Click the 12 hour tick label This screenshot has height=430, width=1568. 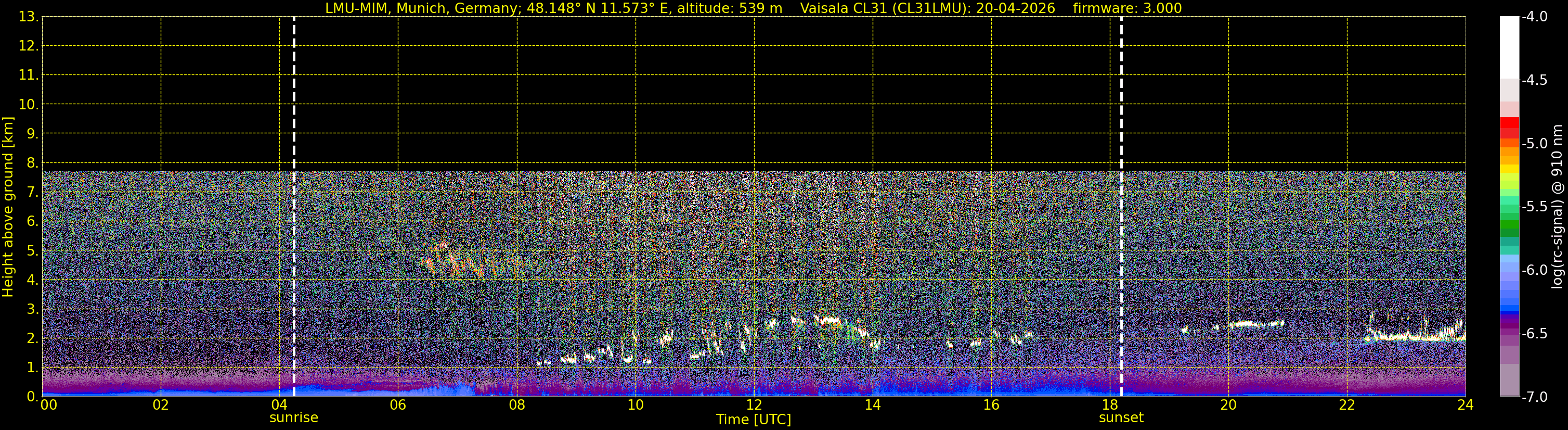point(754,405)
